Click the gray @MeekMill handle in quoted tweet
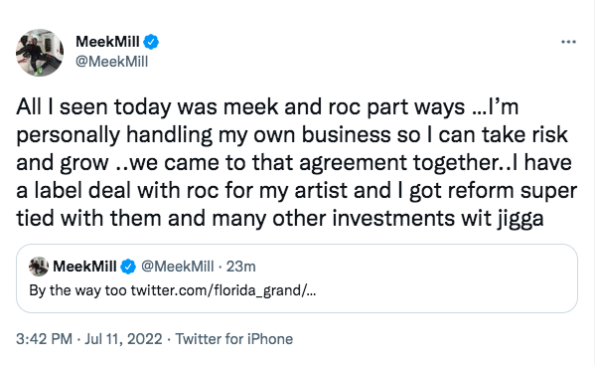Screen dimensions: 595x365 (x=178, y=267)
